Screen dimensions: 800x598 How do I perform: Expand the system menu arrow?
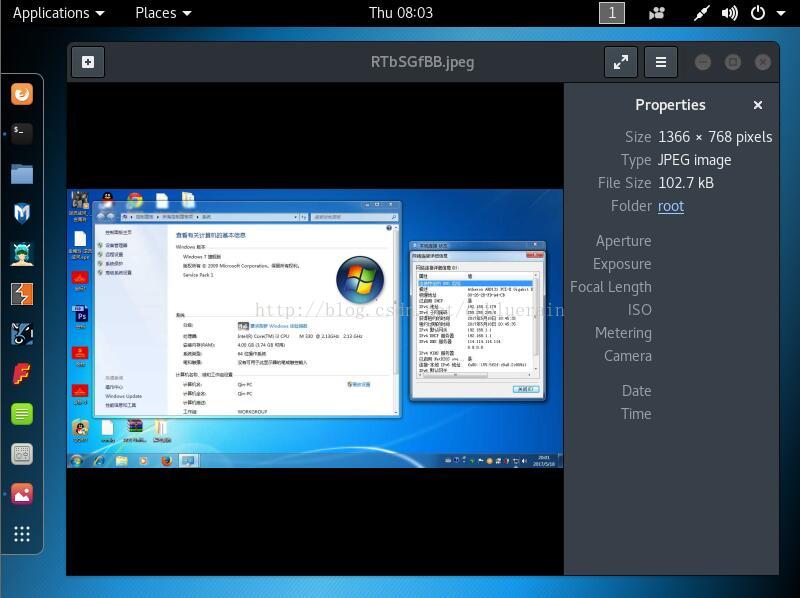click(x=781, y=13)
